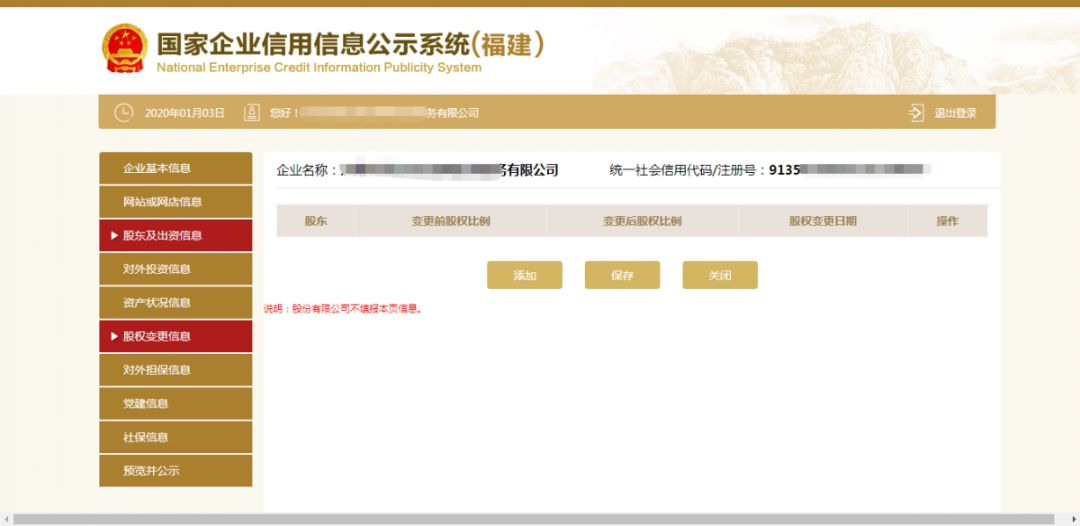Select 股东及出资信息 menu item

pos(162,236)
